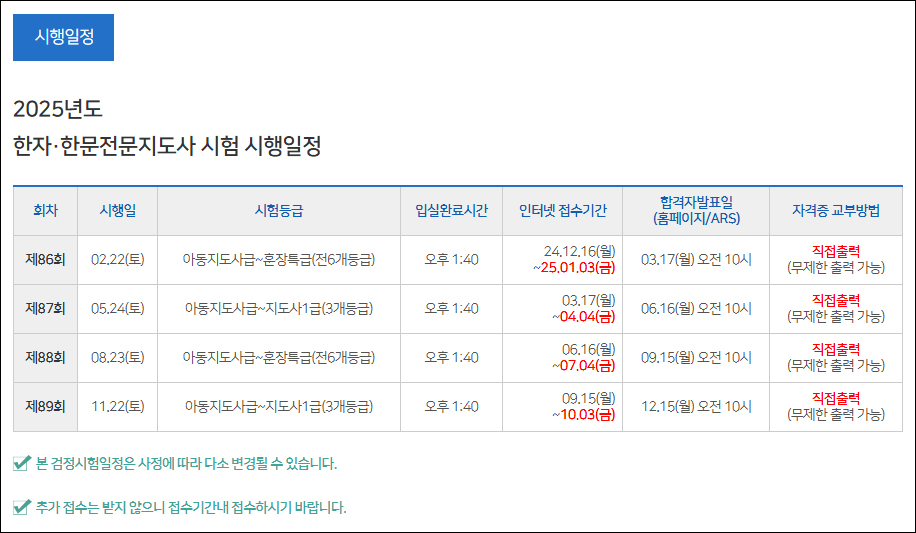Click the notice 본 검정시험일정은 사정에 따라 다소 변경될 수 있습니다
Image resolution: width=916 pixels, height=533 pixels.
(186, 463)
